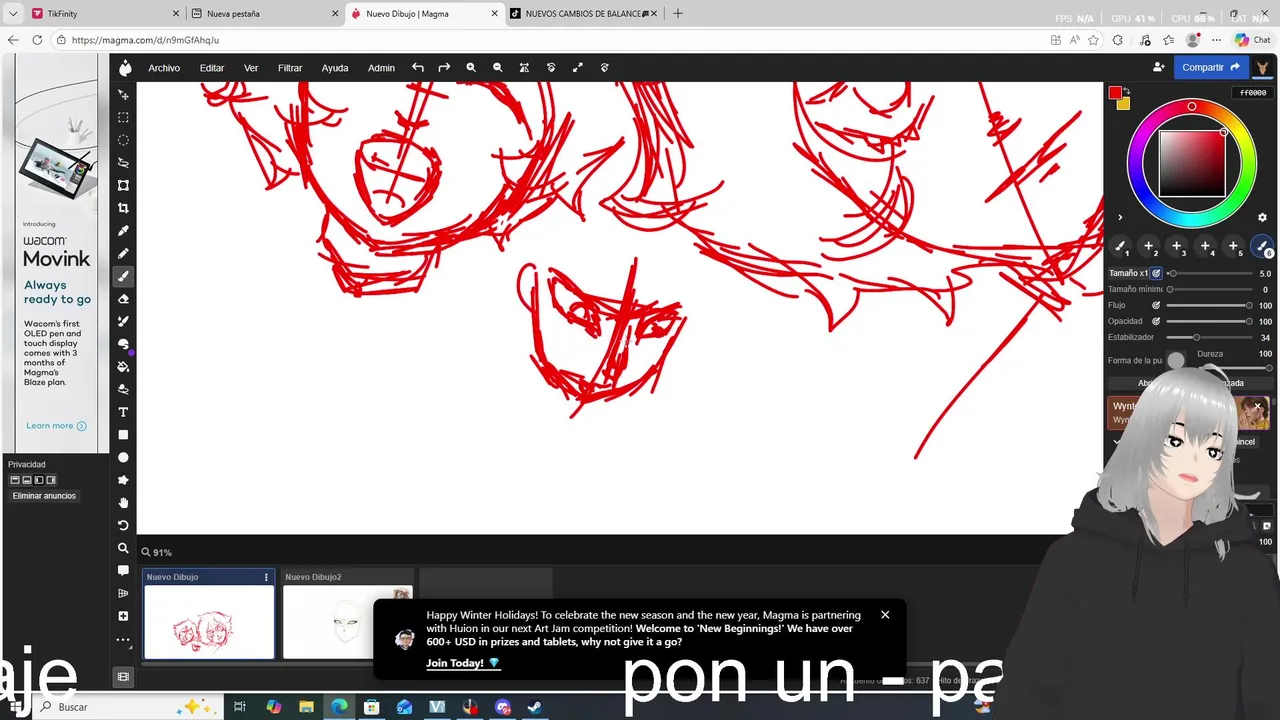Open the Editar menu
1280x720 pixels.
[212, 68]
